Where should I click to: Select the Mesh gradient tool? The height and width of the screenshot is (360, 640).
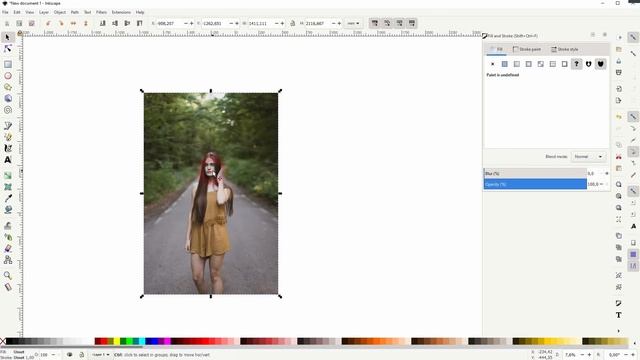click(7, 187)
